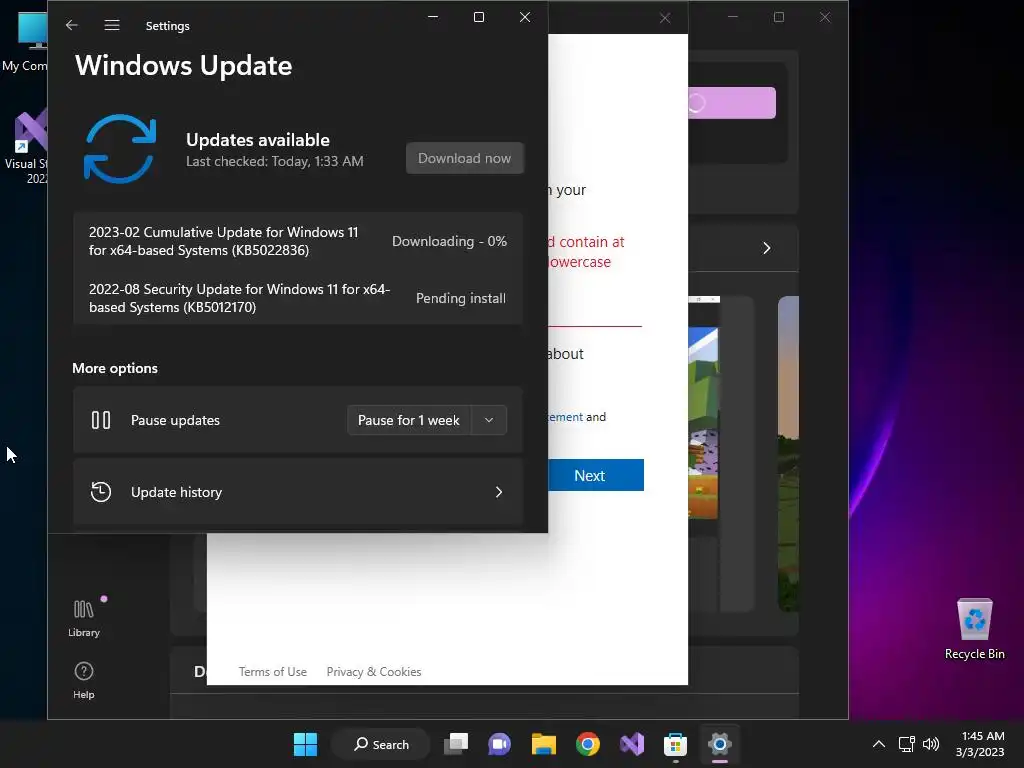Click the Minecraft screenshot thumbnail in Store
Viewport: 1024px width, 768px height.
[x=703, y=423]
